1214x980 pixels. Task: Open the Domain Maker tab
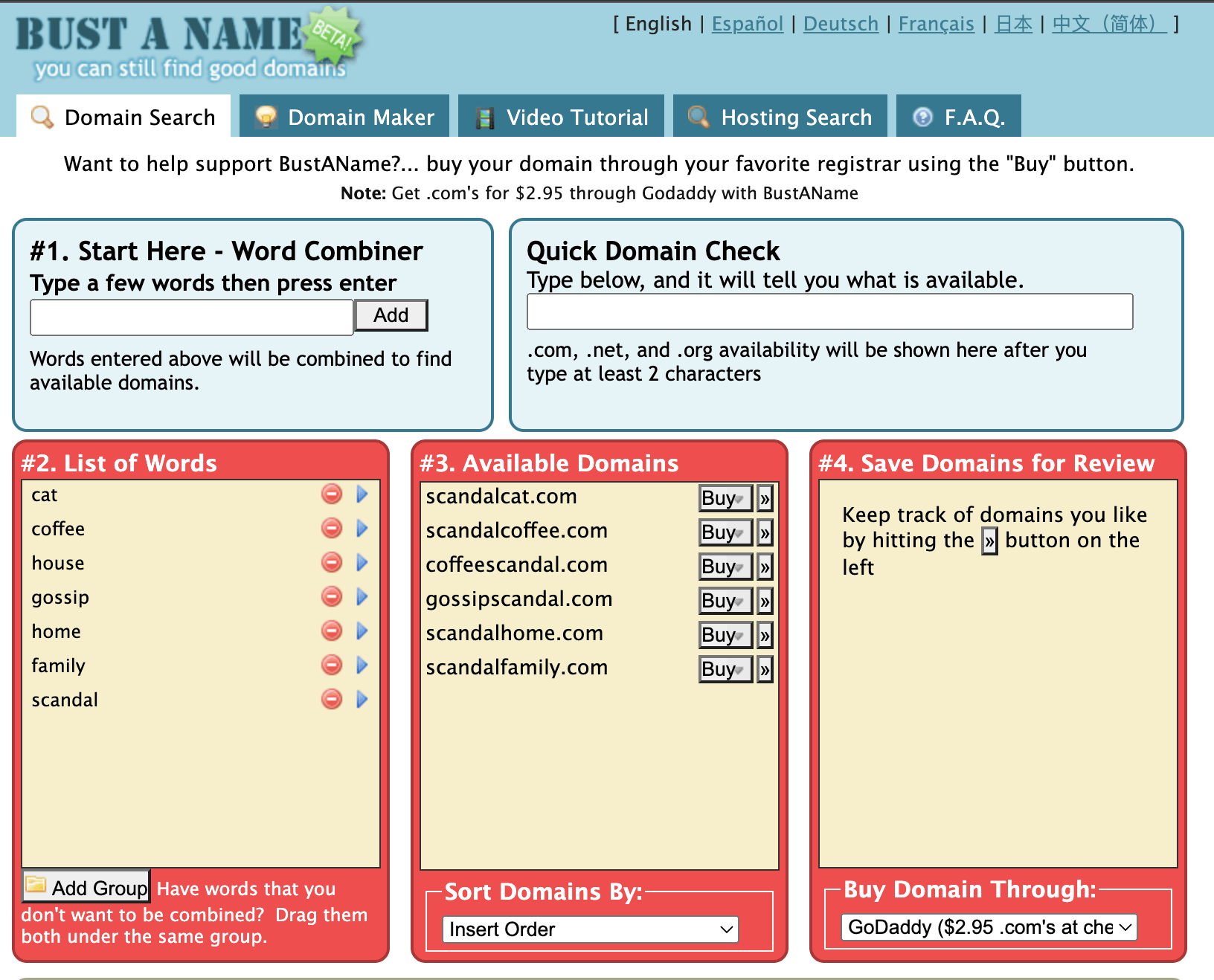(x=344, y=117)
